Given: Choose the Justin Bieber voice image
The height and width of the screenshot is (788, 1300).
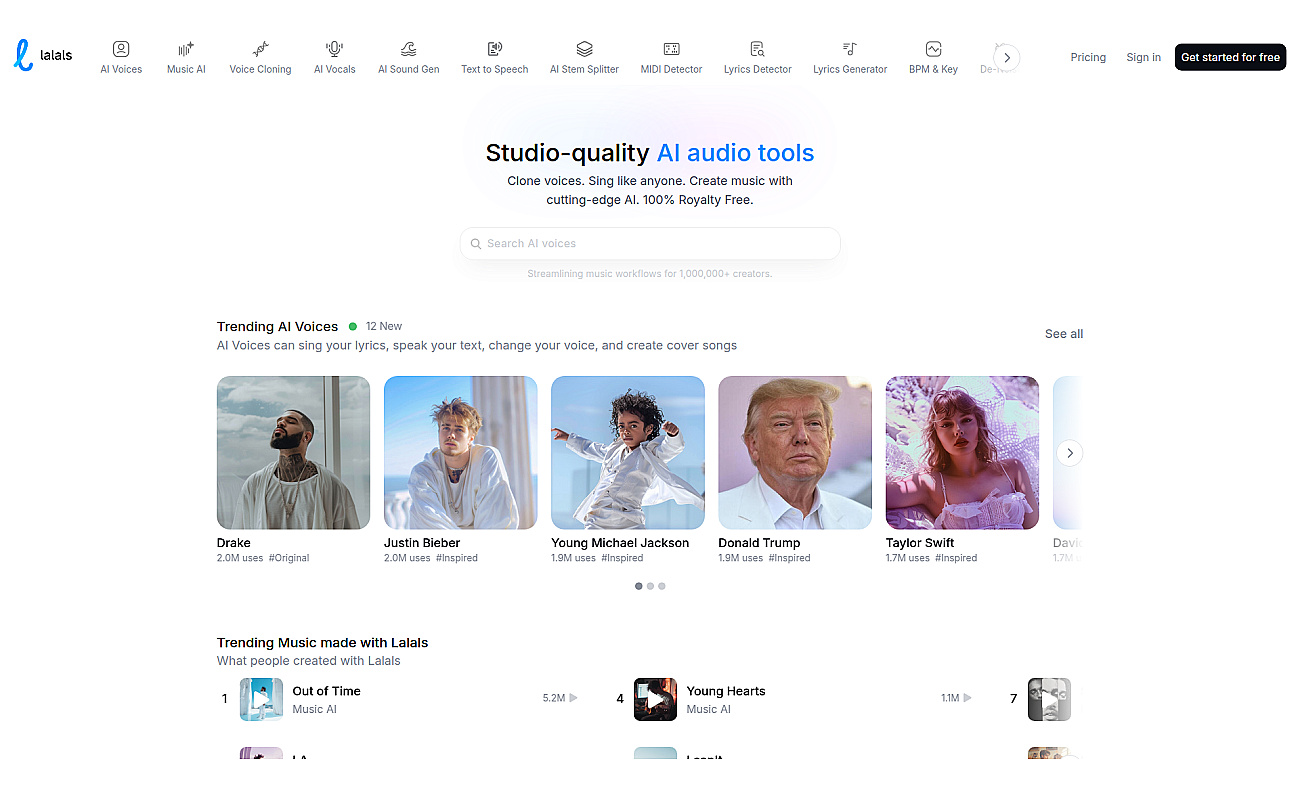Looking at the screenshot, I should [x=460, y=452].
